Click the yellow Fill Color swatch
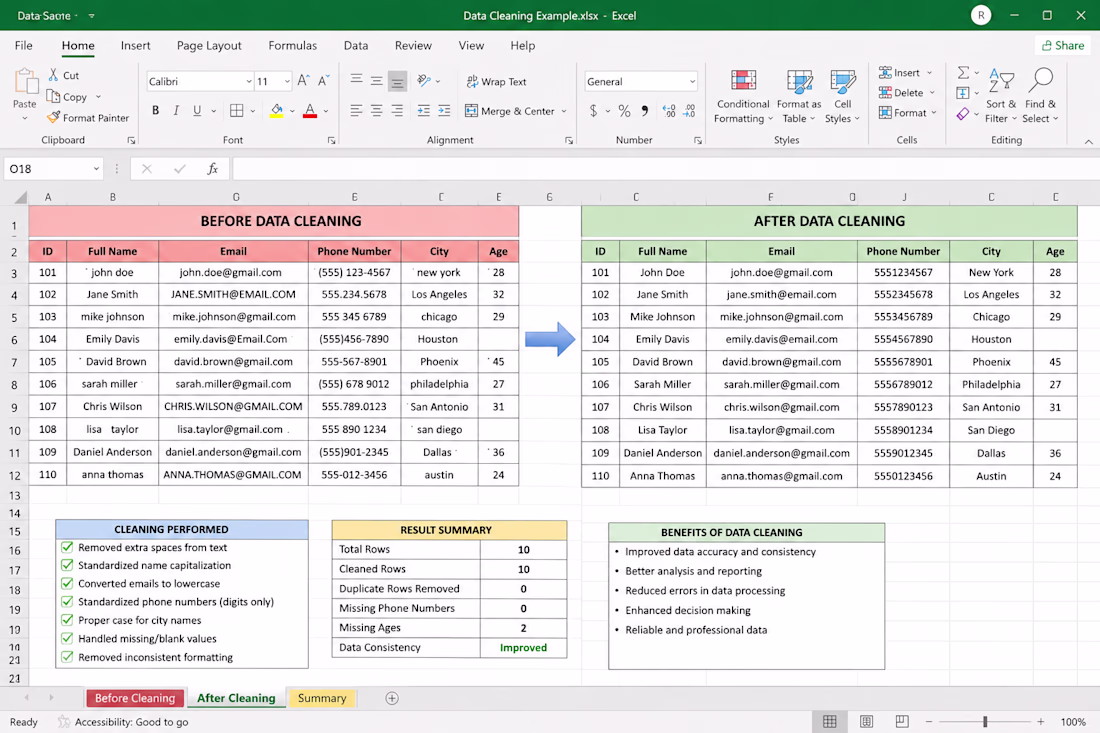This screenshot has width=1100, height=733. point(276,111)
